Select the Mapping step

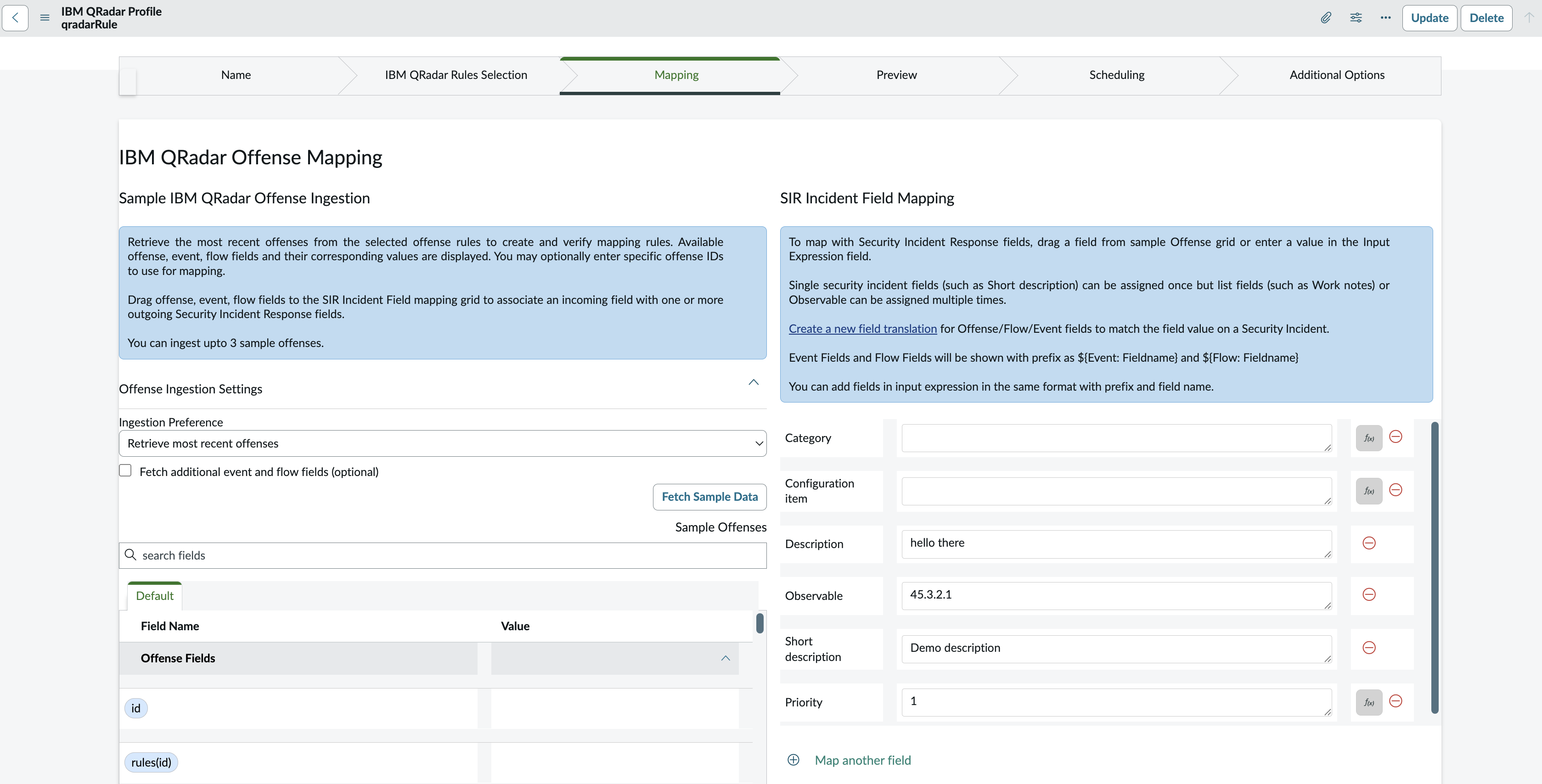click(x=676, y=75)
